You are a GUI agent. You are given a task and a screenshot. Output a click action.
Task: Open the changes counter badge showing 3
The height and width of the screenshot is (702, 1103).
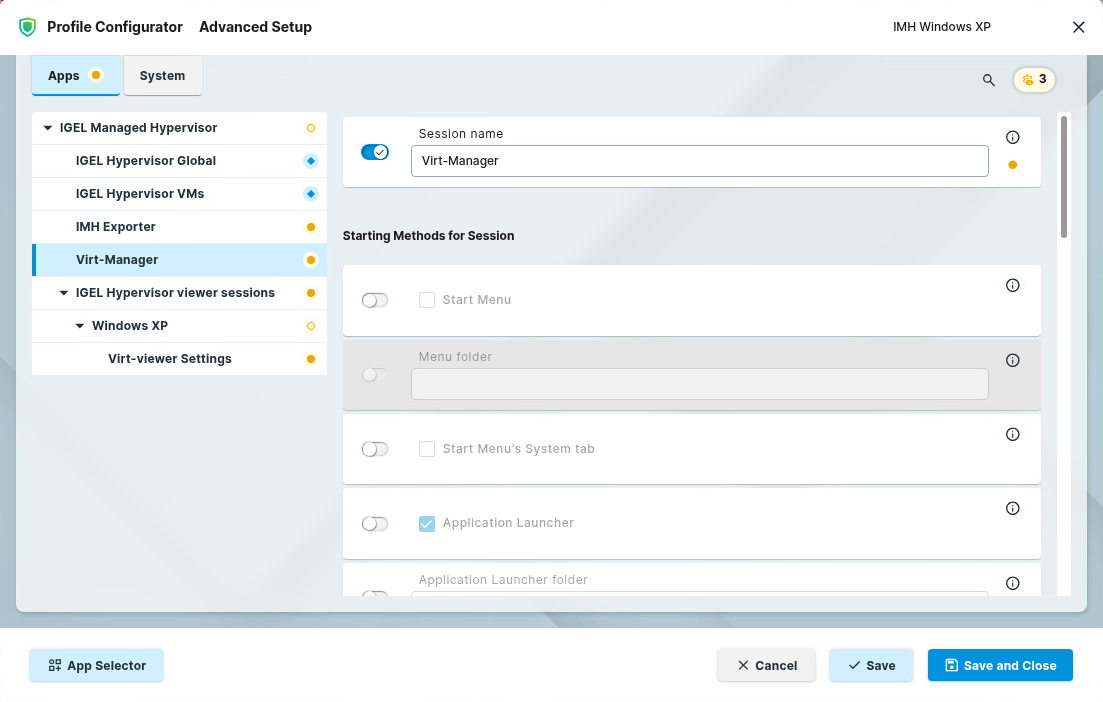1034,80
